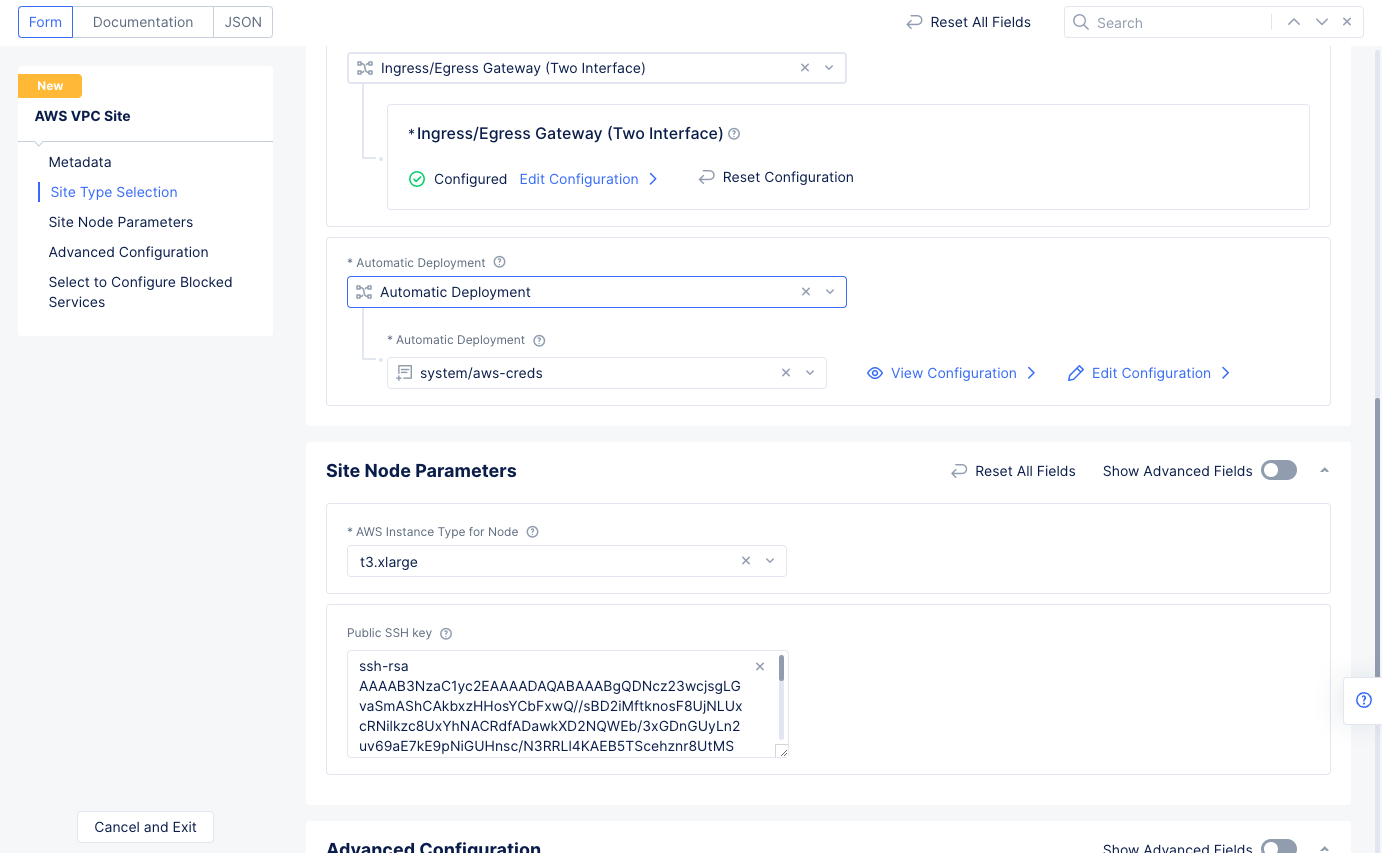Screen dimensions: 1382x853
Task: Click the help icon beside Public SSH key
Action: (x=446, y=632)
